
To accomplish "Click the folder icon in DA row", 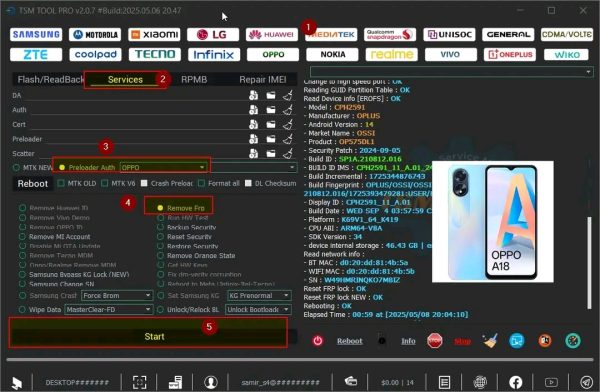I will (x=271, y=95).
